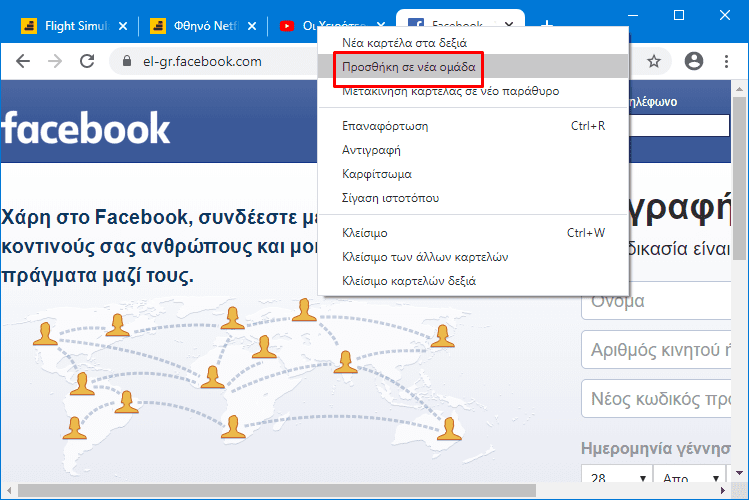Choose Νέα καρτέλα στα δεξιά
The width and height of the screenshot is (749, 500).
point(473,43)
